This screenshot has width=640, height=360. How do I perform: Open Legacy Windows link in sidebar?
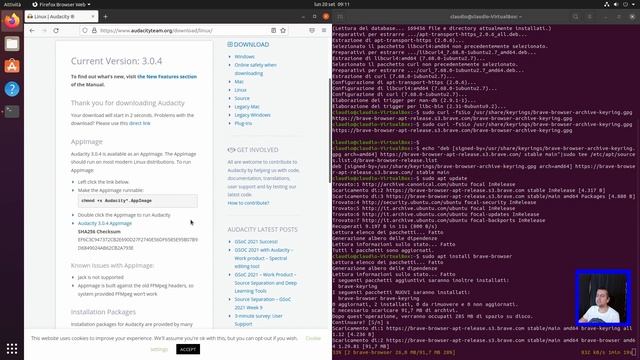point(252,115)
